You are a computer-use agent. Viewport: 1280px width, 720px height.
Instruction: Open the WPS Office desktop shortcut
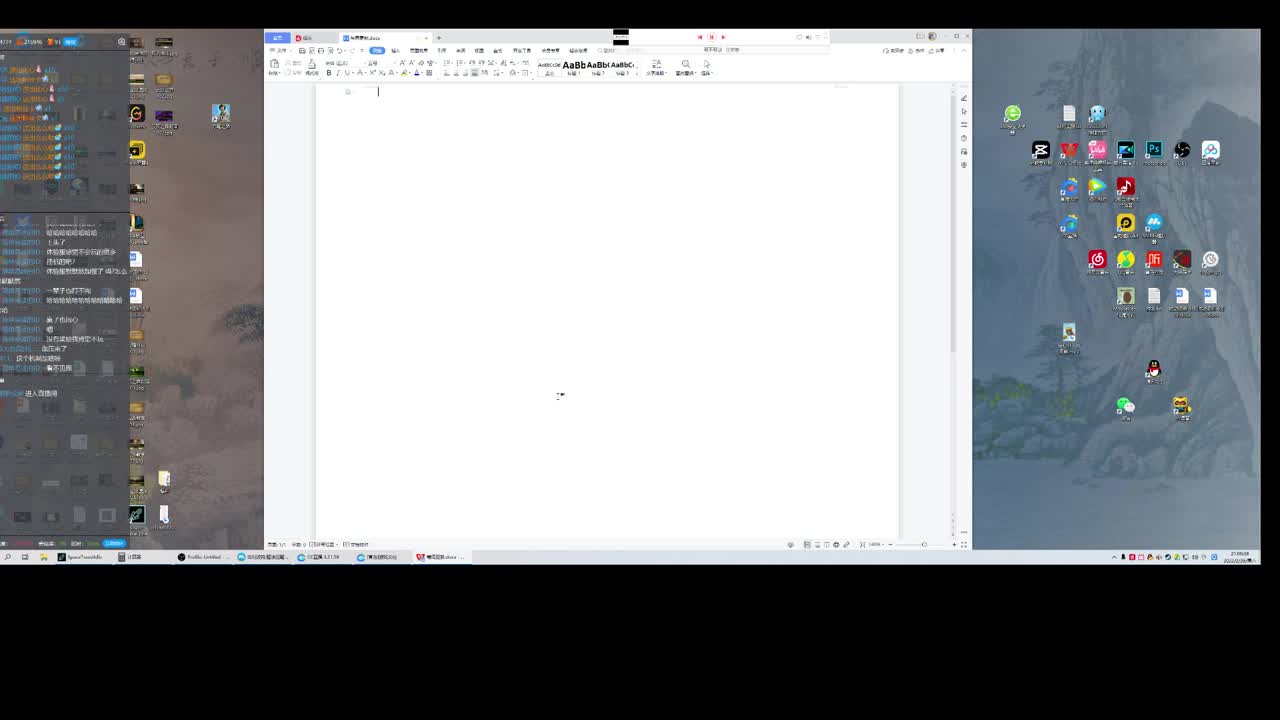(1070, 149)
